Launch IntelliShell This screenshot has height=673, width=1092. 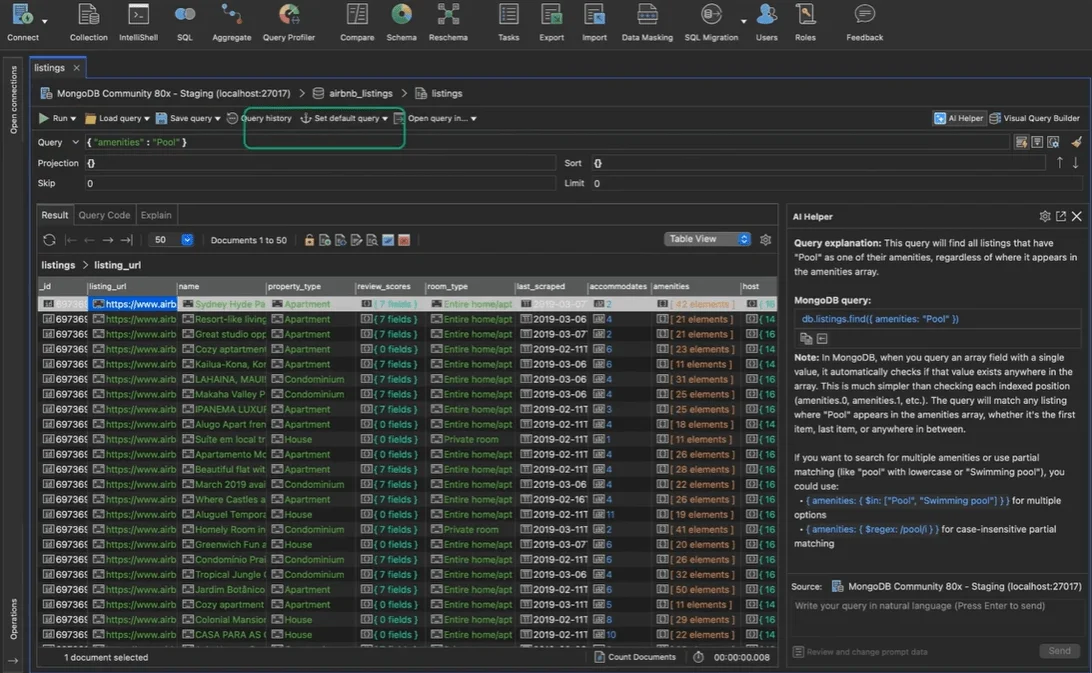(138, 22)
